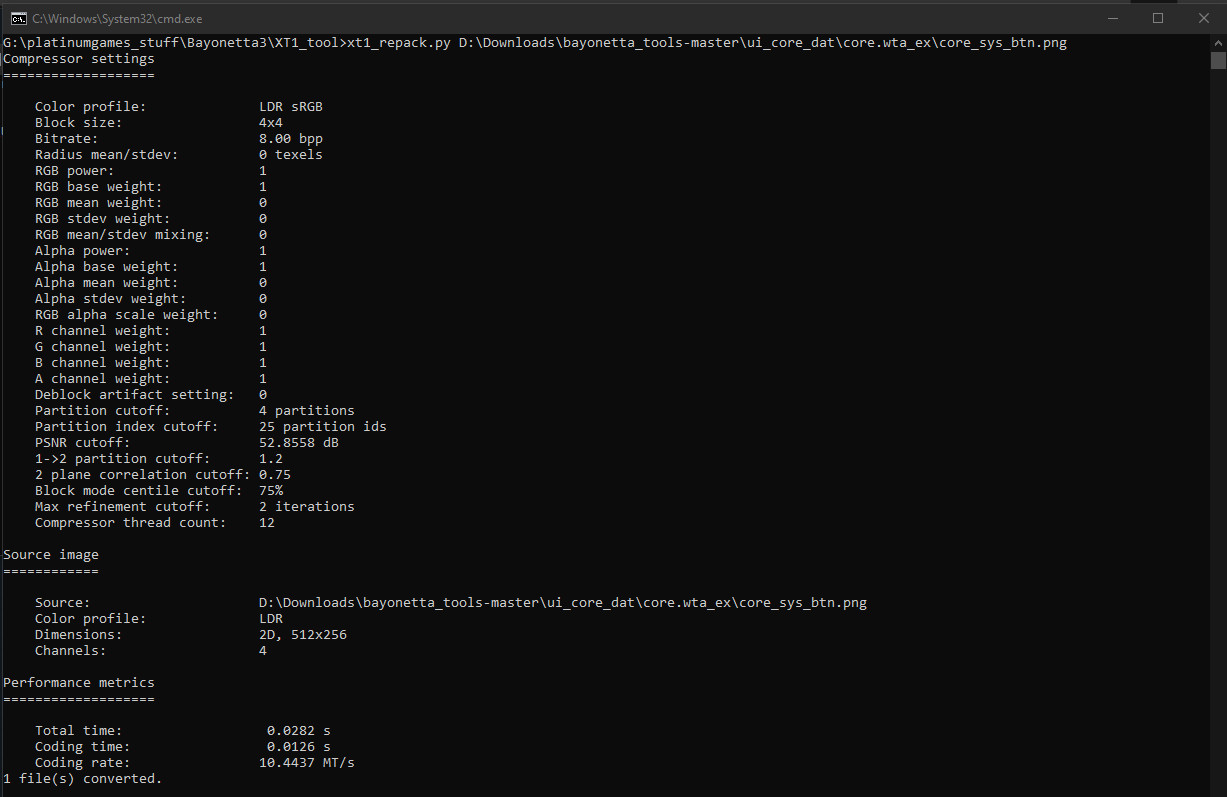Close the cmd.exe window
The image size is (1227, 797).
(1204, 18)
